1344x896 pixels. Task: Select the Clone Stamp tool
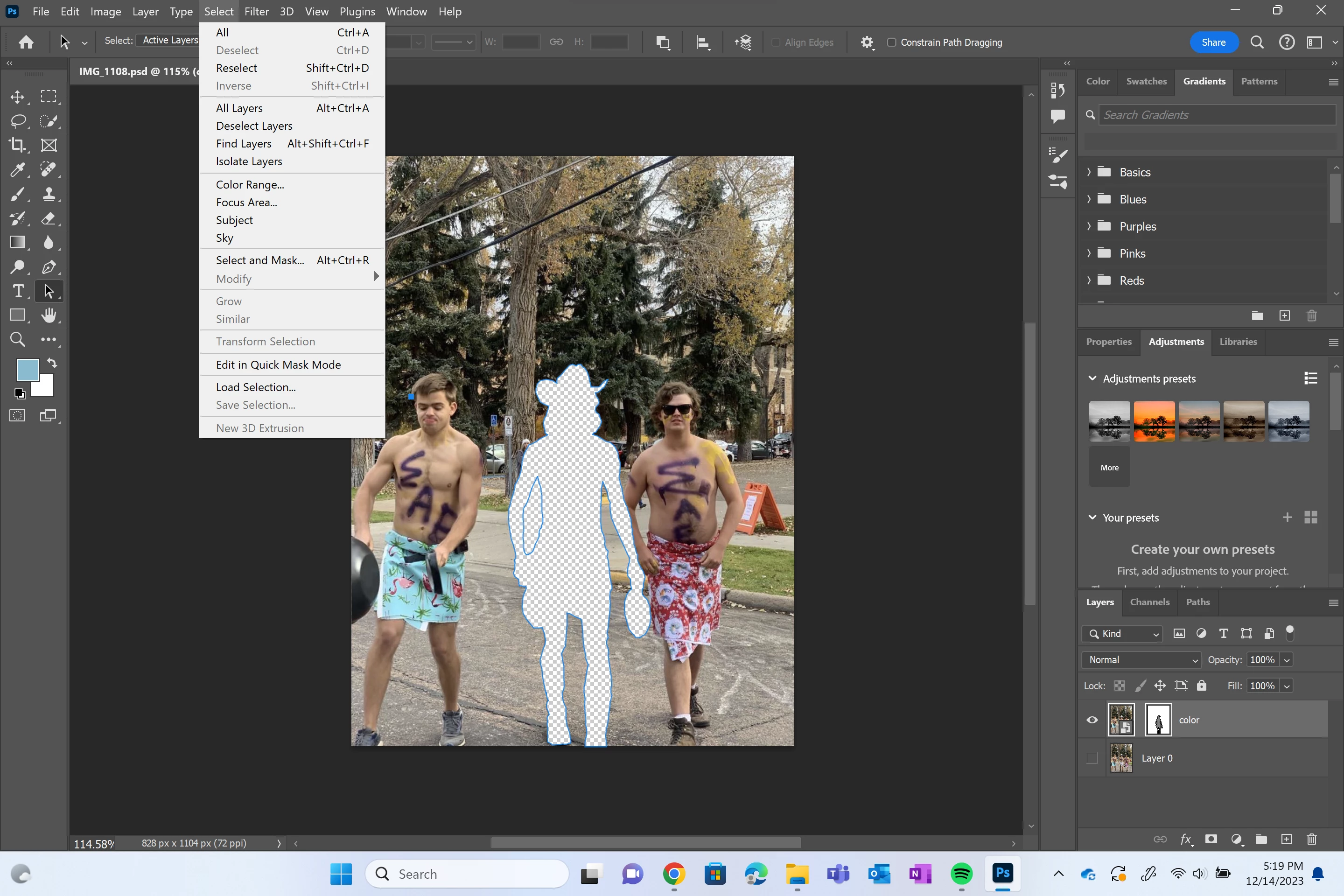(x=49, y=194)
